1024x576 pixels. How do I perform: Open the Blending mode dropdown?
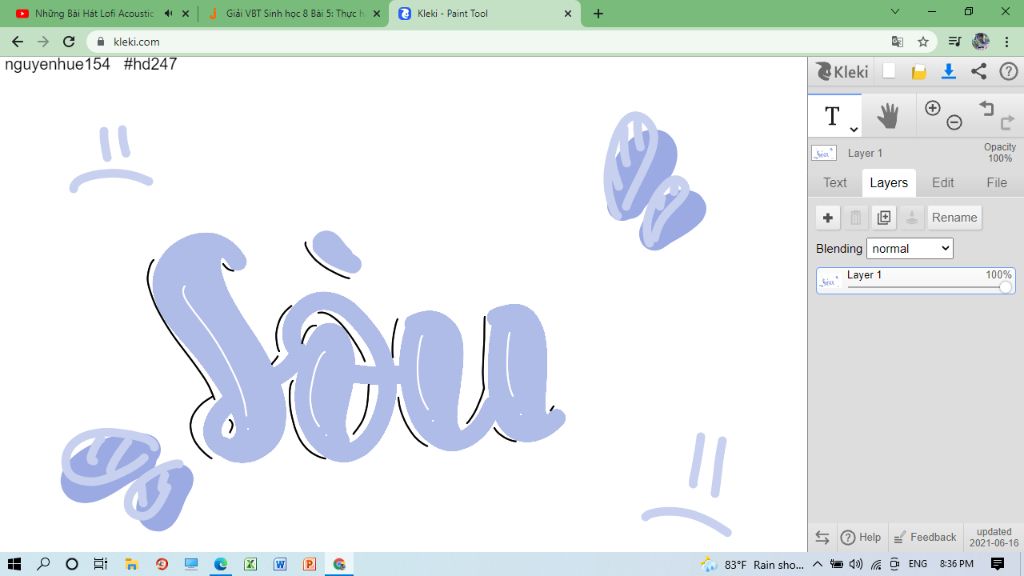(910, 248)
